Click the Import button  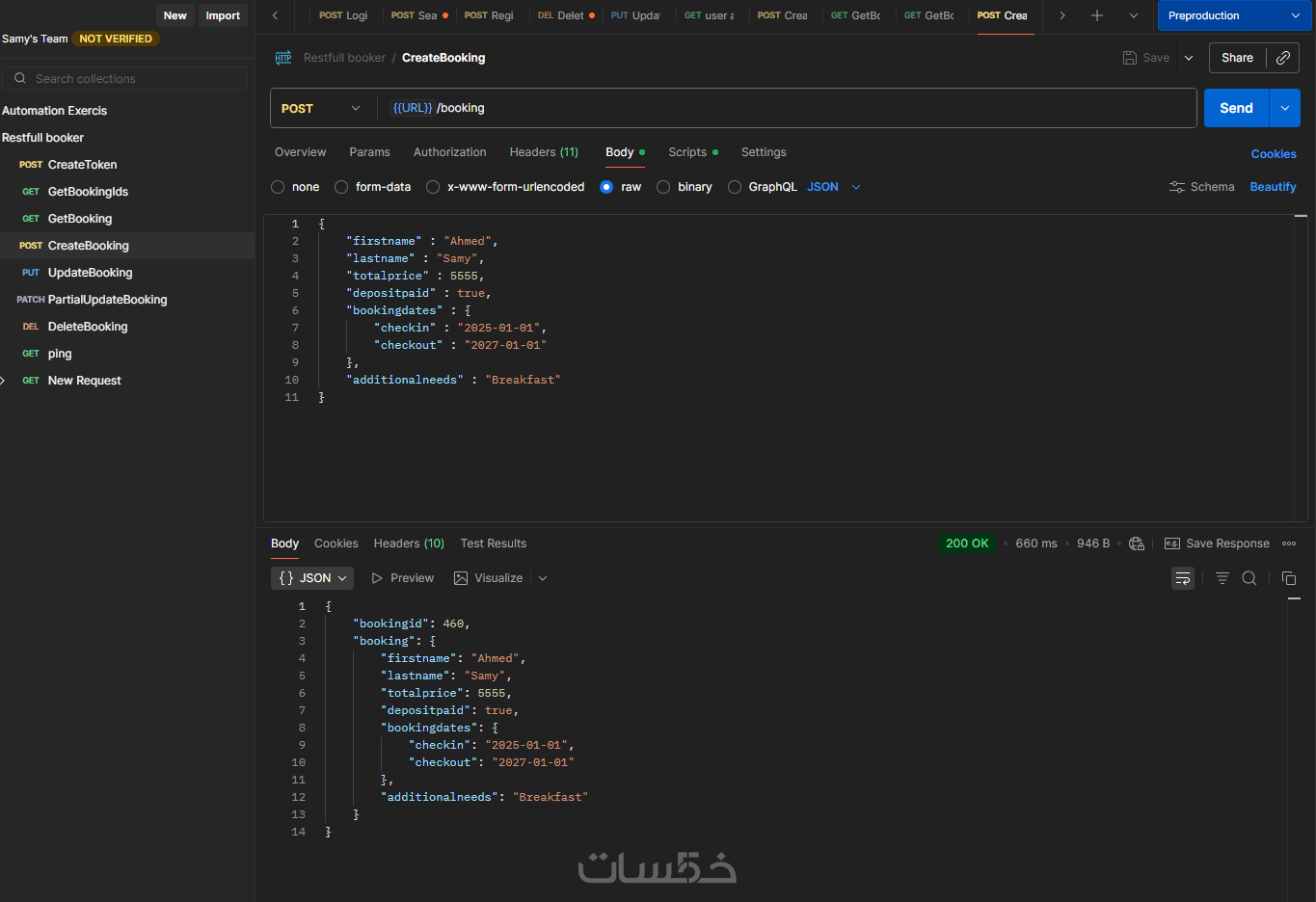pos(223,15)
